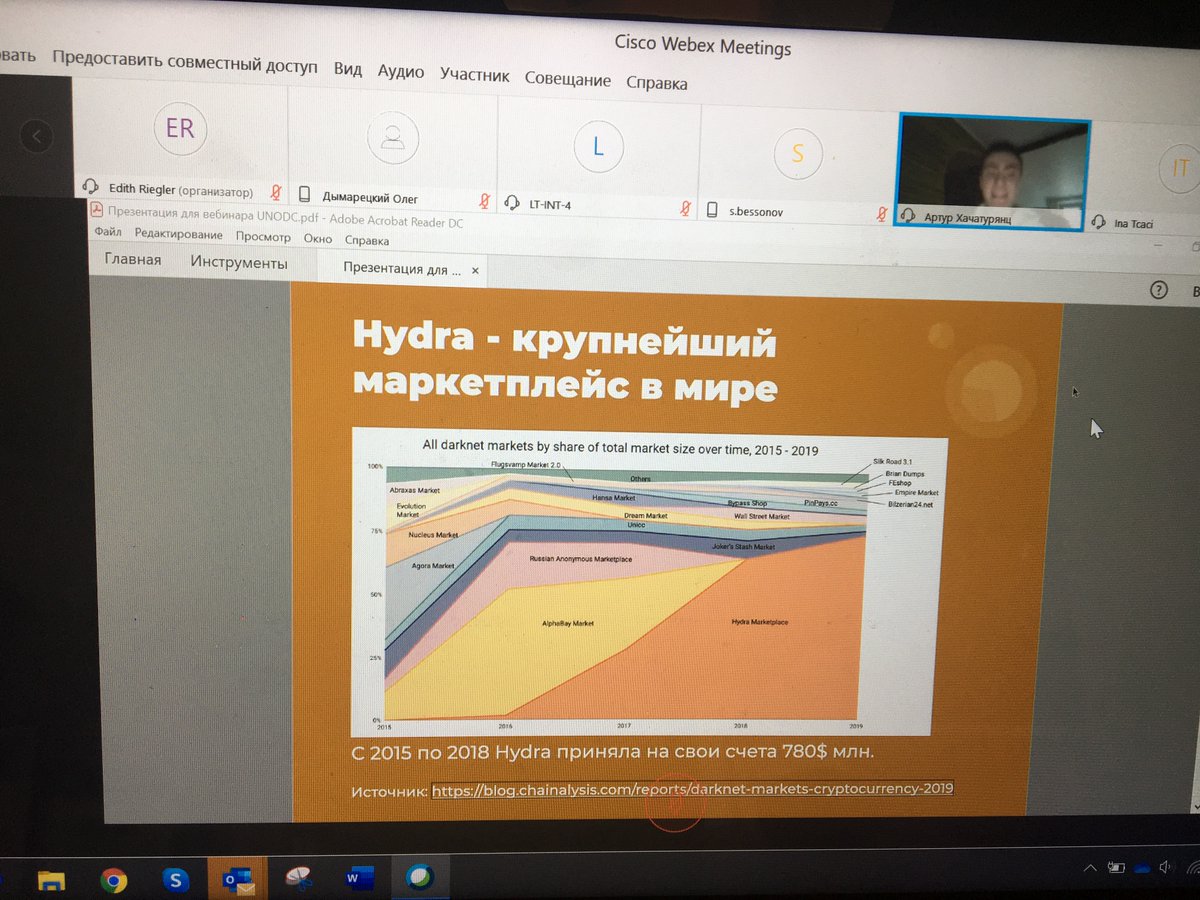Select the IT avatar of Ina Tcaci
Image resolution: width=1200 pixels, height=900 pixels.
pos(1179,169)
